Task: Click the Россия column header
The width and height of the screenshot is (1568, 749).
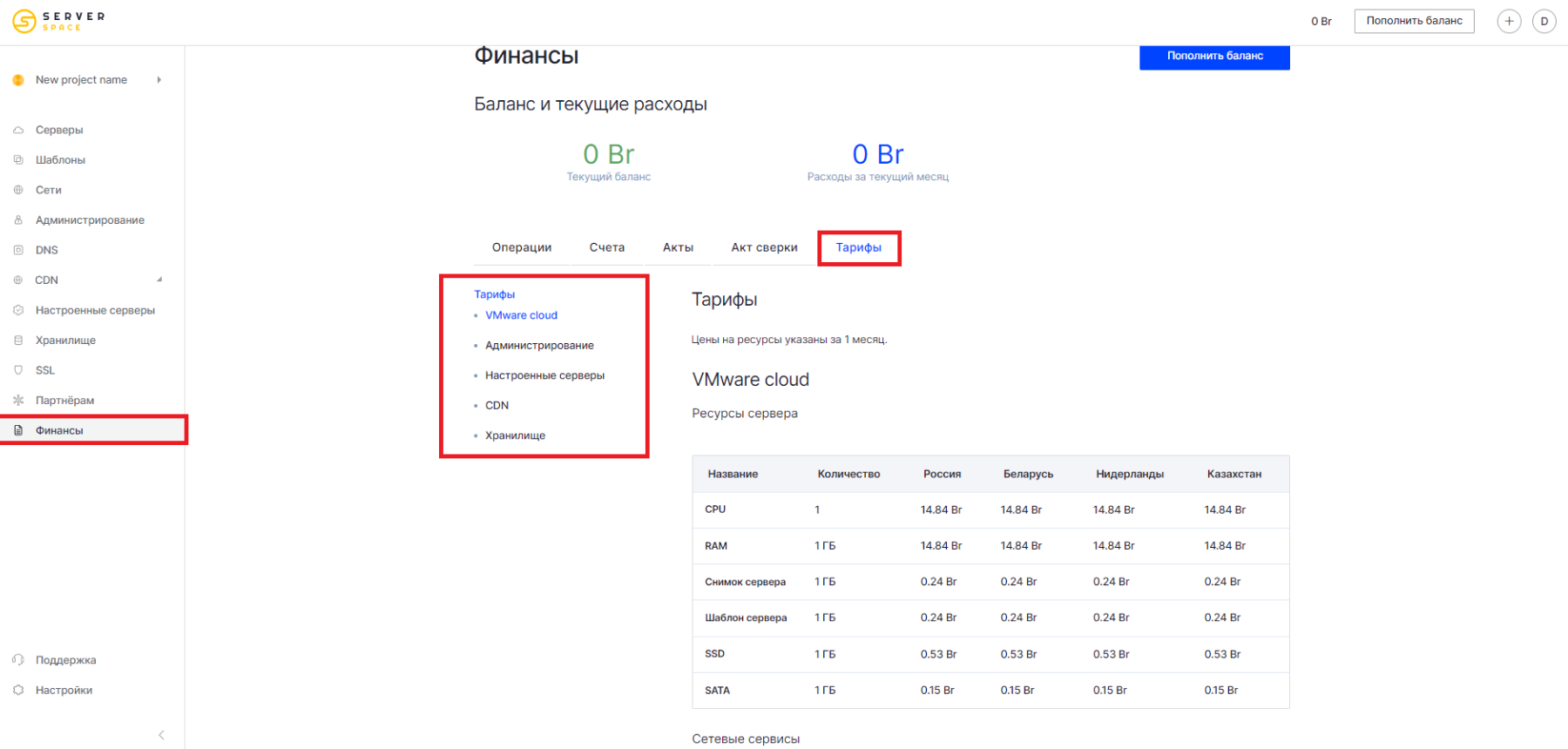Action: coord(942,474)
